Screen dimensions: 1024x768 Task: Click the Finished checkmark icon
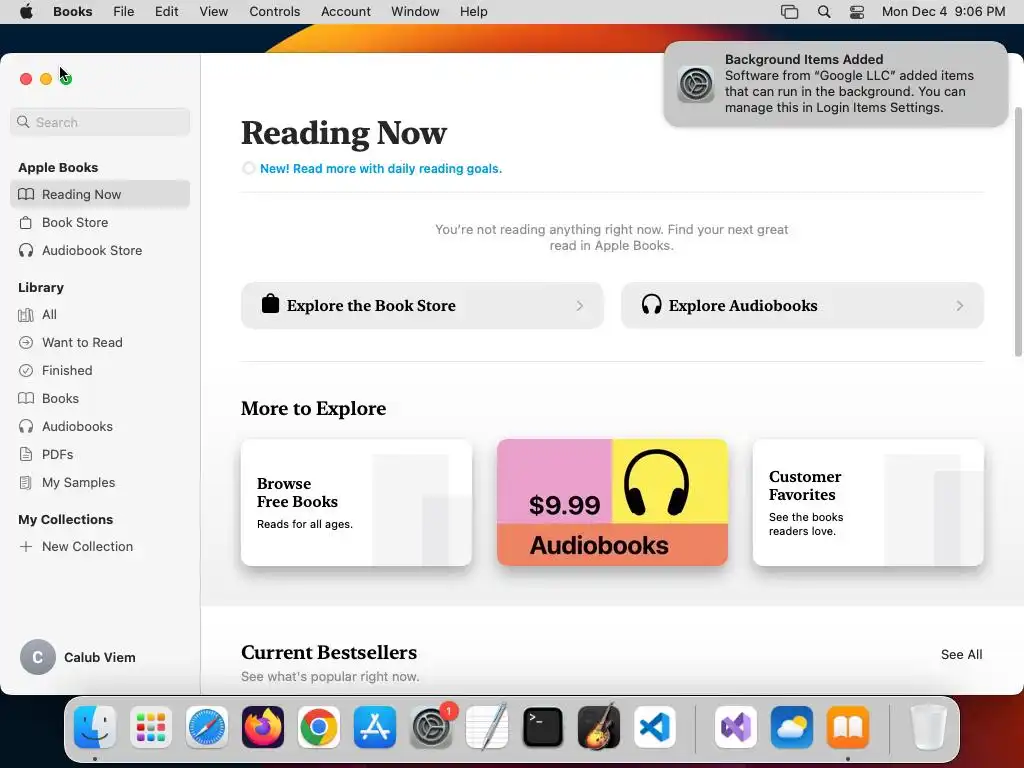(26, 370)
